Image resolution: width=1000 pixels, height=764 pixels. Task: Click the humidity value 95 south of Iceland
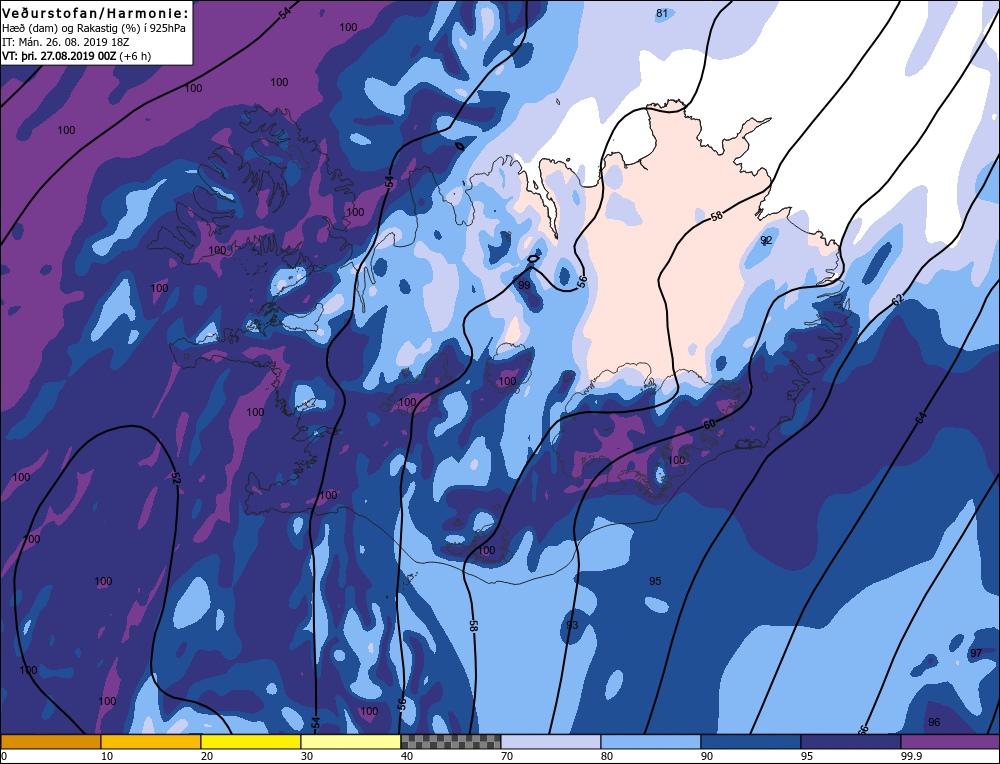coord(655,581)
